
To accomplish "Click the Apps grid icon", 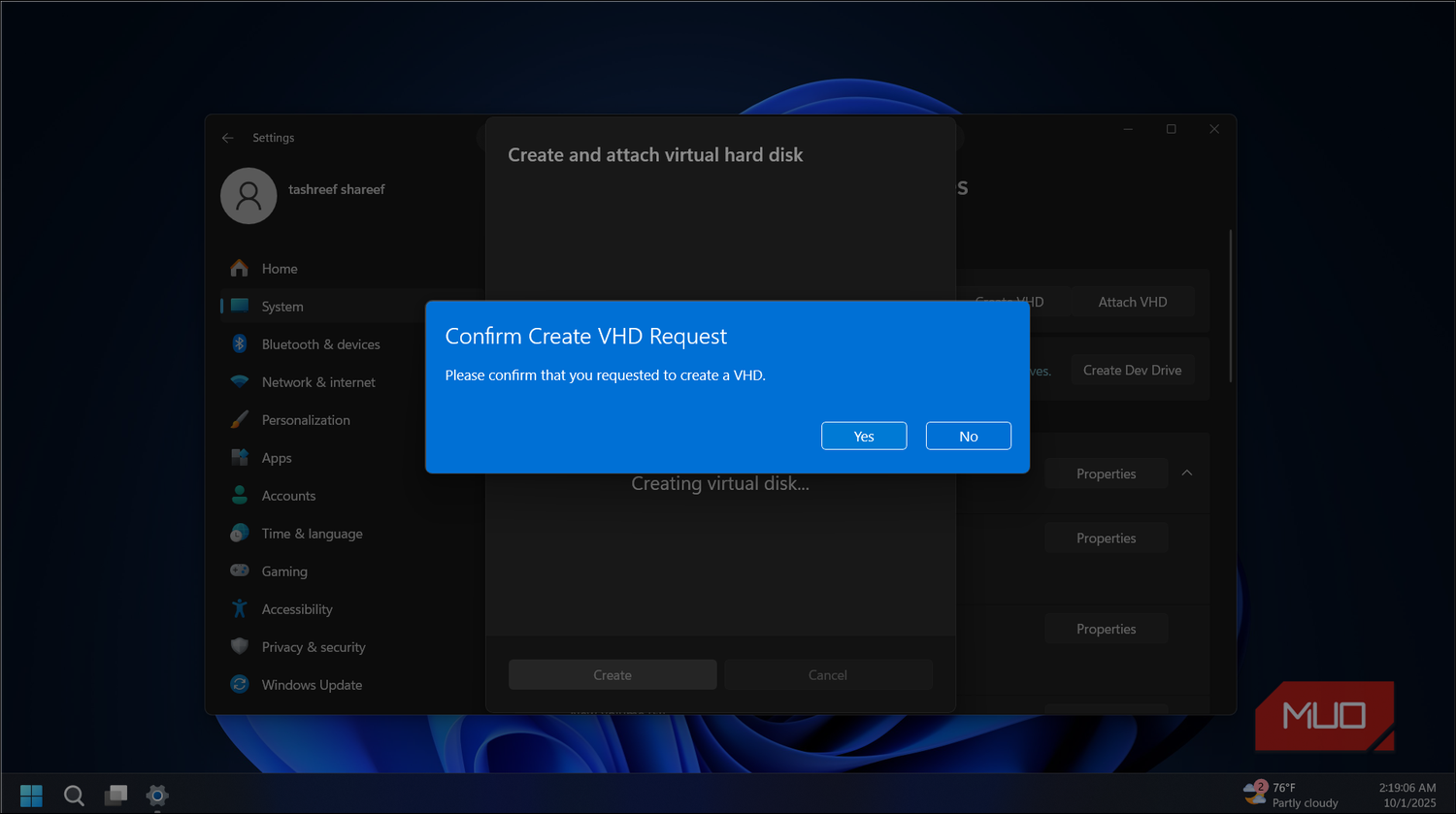I will coord(240,457).
